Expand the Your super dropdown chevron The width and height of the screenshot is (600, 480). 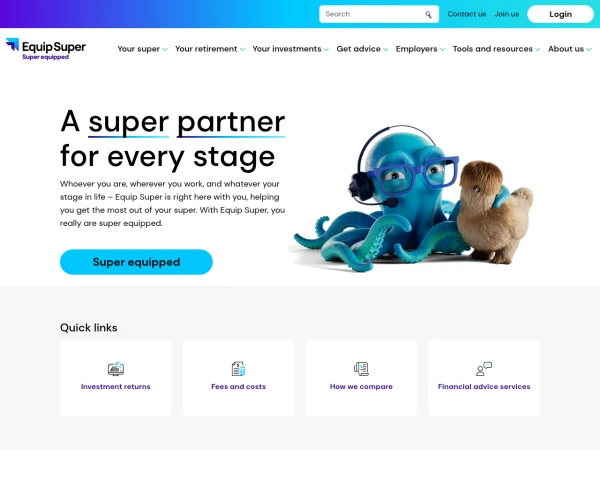pyautogui.click(x=165, y=49)
